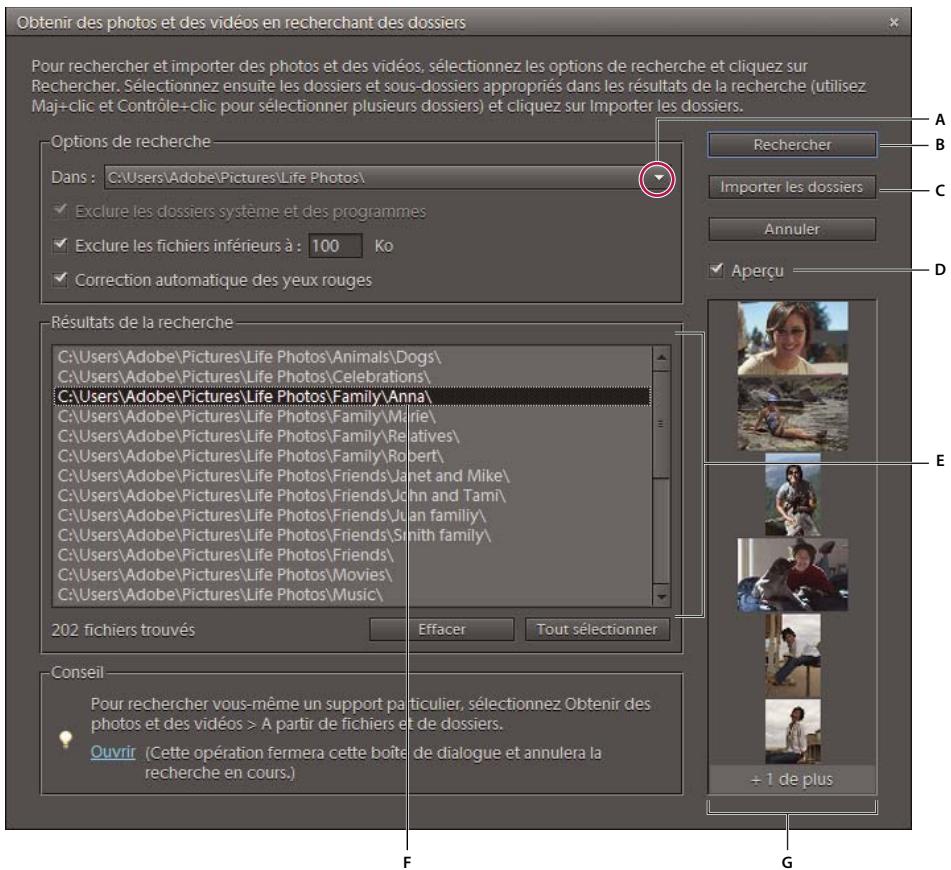The image size is (951, 870).
Task: Select the Life Photos\Music result
Action: click(x=352, y=595)
